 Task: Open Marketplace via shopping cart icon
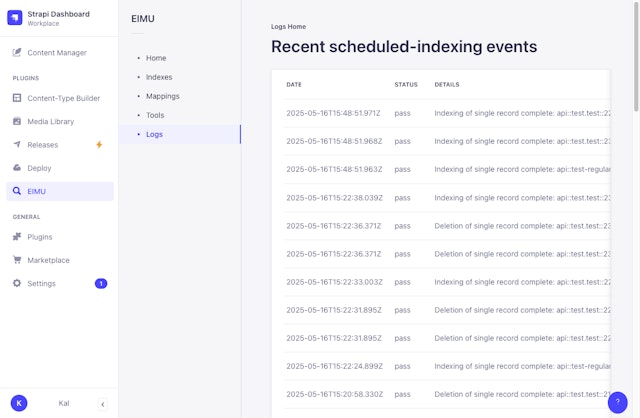click(17, 260)
